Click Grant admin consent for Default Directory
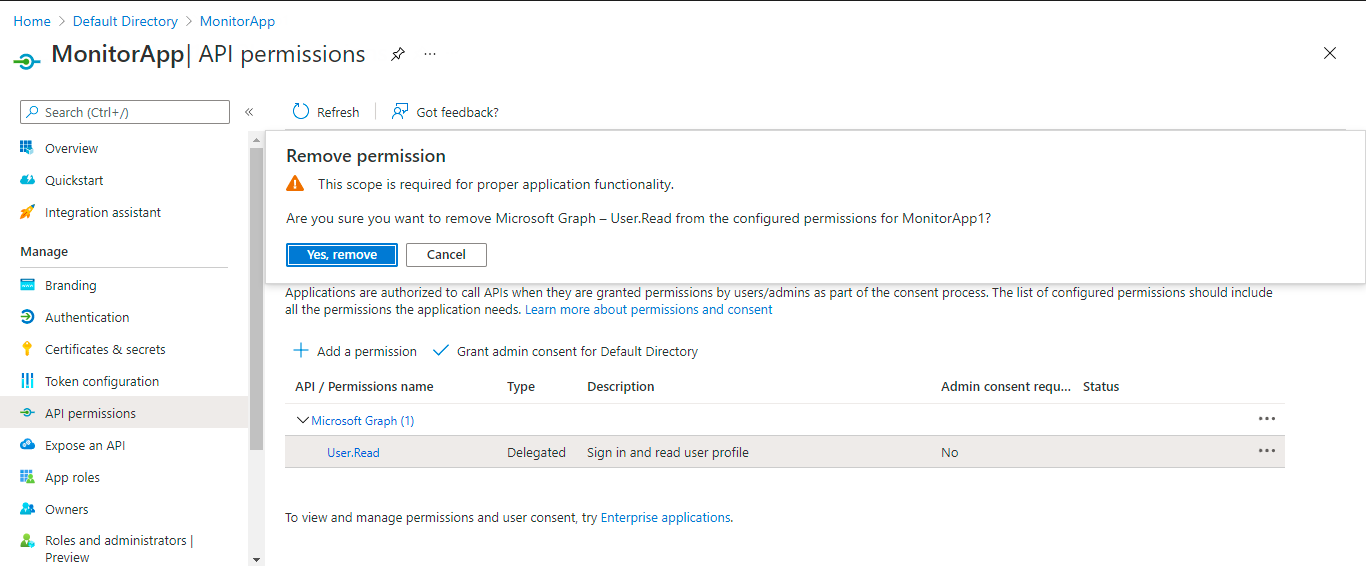 (565, 351)
